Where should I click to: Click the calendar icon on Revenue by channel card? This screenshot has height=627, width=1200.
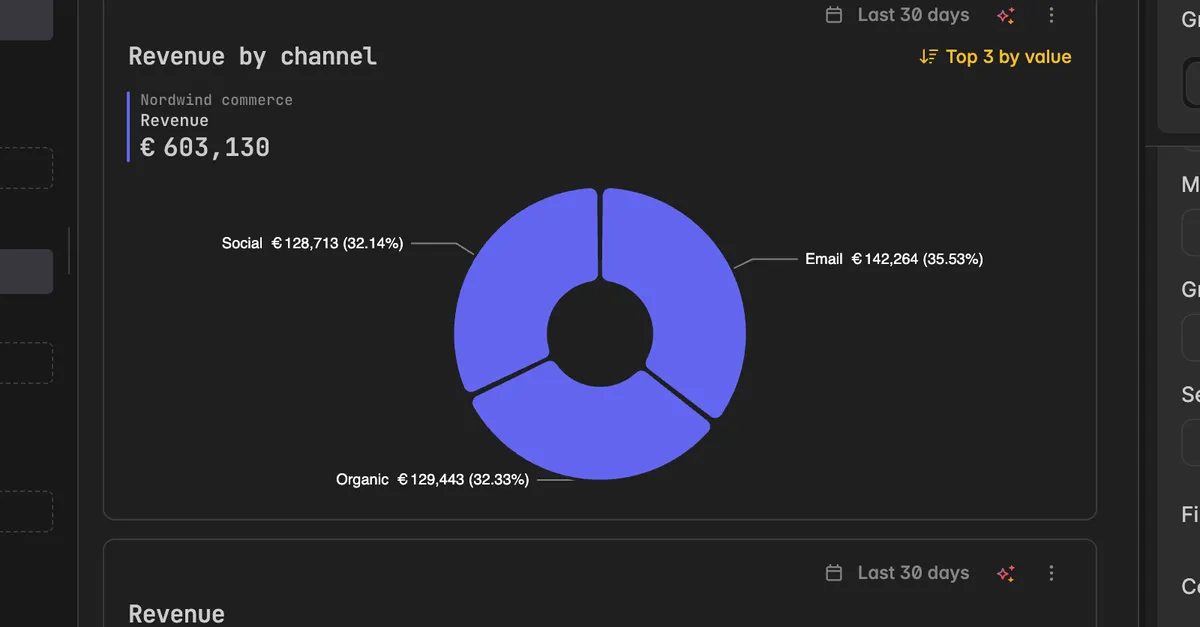coord(834,15)
